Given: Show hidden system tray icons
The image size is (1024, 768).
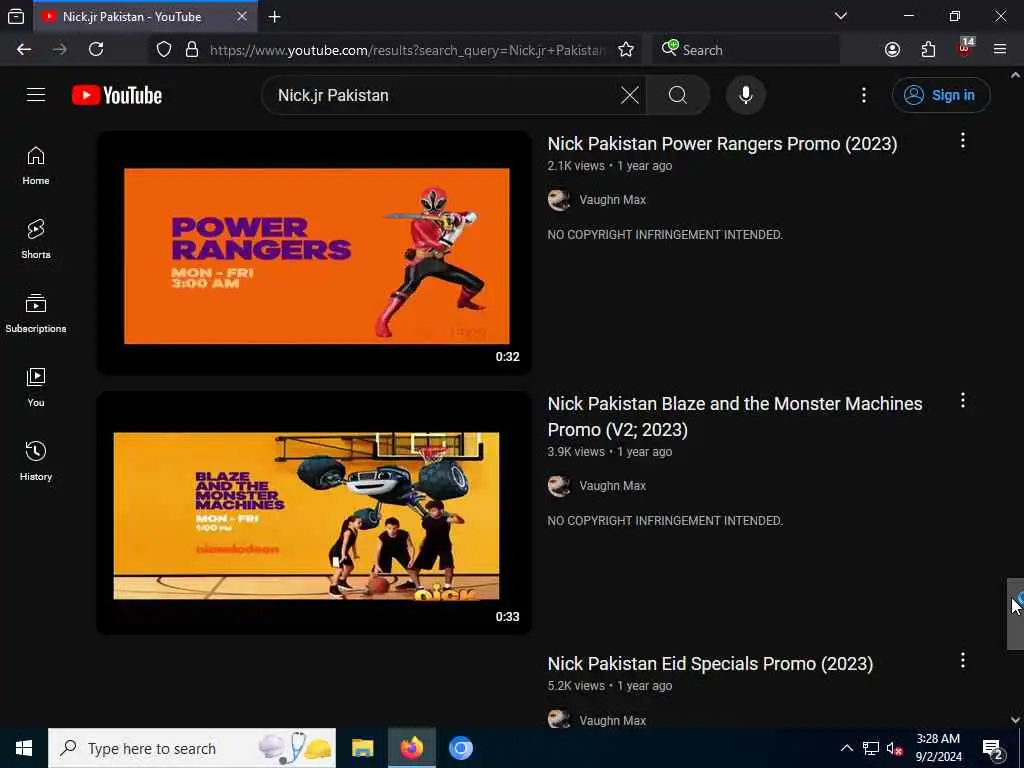Looking at the screenshot, I should point(846,748).
